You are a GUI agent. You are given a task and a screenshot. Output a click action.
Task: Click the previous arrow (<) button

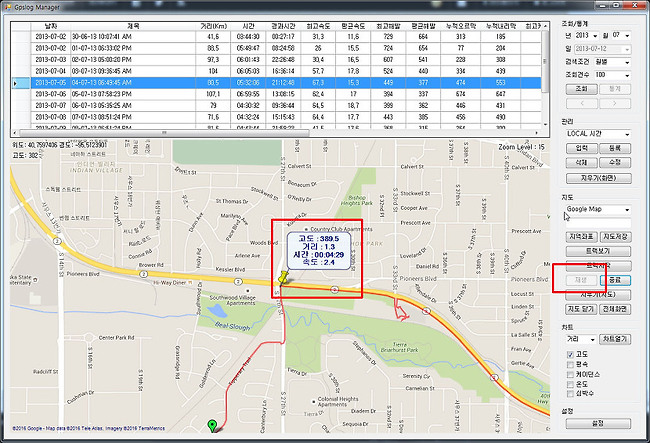click(x=581, y=102)
